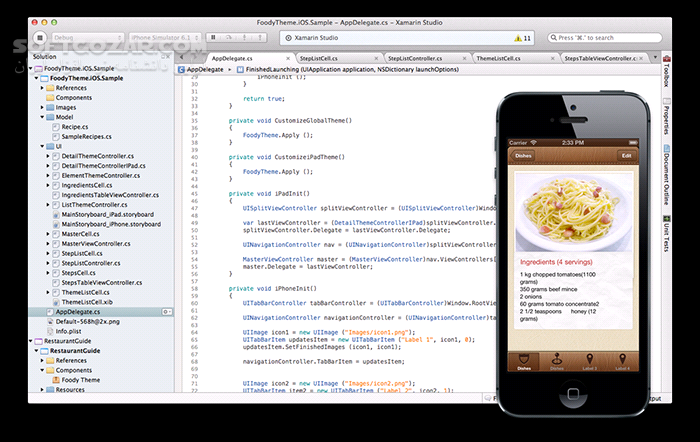Switch to the ThemeListCell.cs tab
The height and width of the screenshot is (442, 700).
pyautogui.click(x=498, y=58)
